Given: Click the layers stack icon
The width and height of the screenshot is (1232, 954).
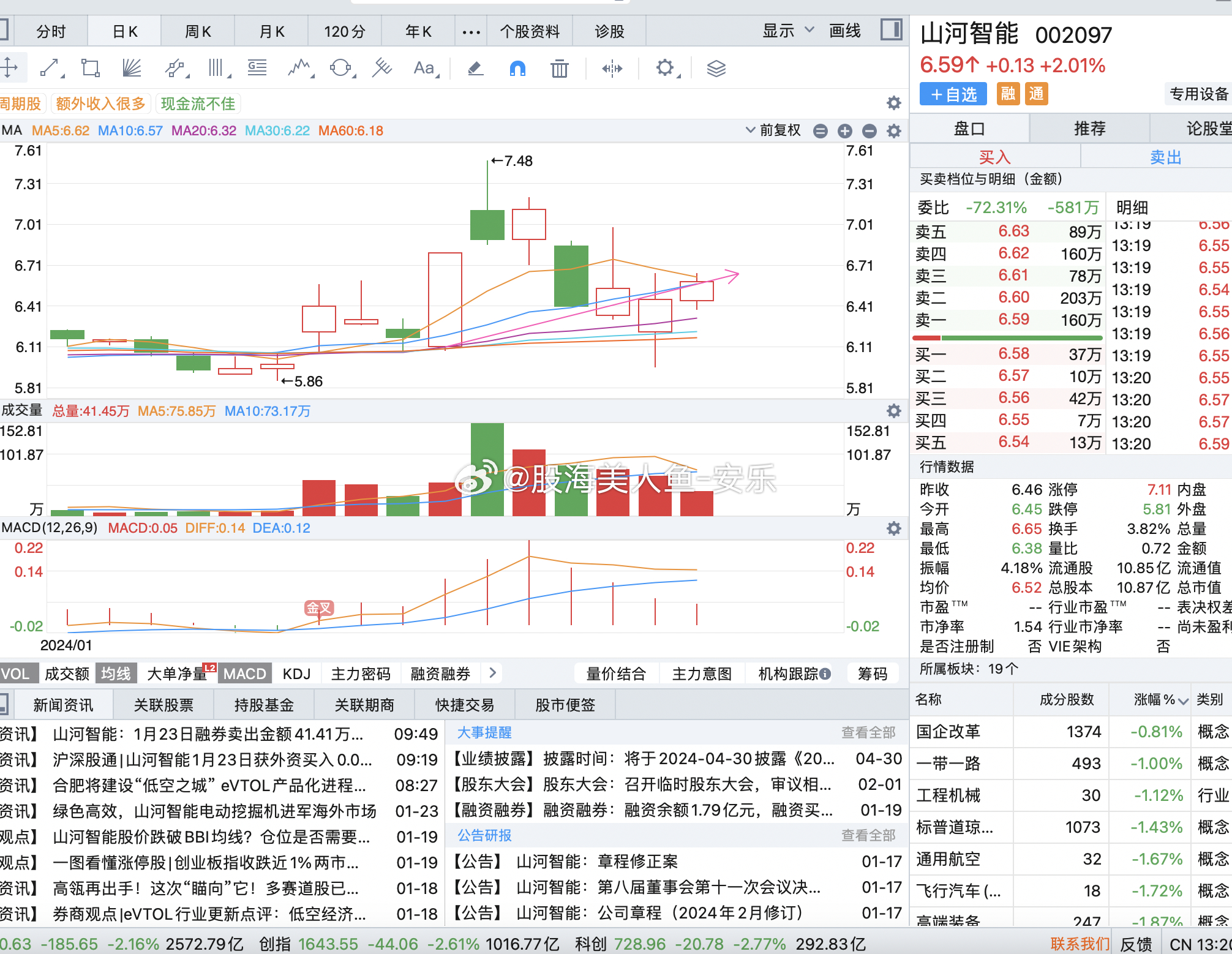Looking at the screenshot, I should (716, 68).
